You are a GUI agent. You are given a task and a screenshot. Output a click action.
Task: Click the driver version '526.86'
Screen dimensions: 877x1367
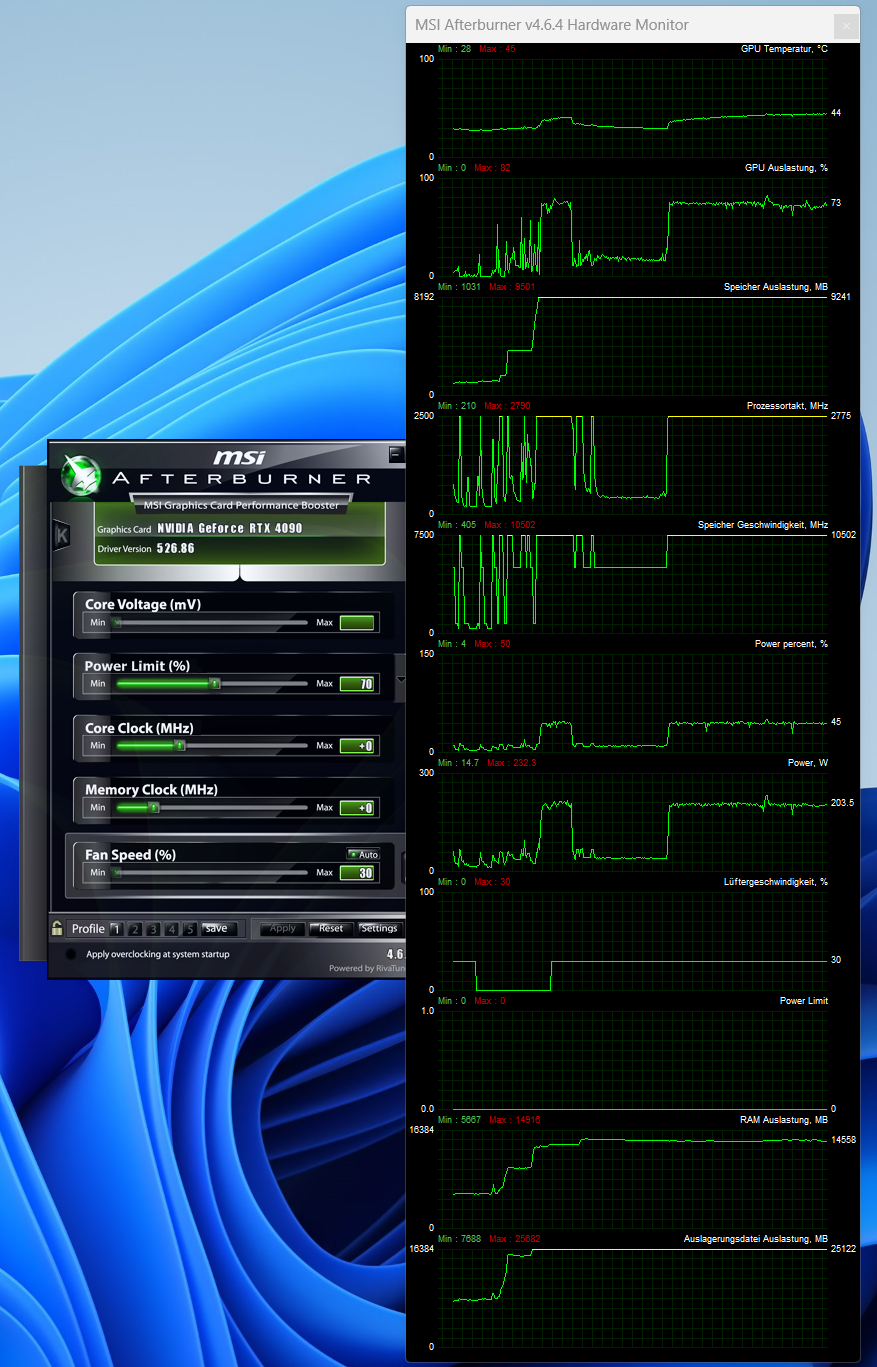[x=176, y=549]
